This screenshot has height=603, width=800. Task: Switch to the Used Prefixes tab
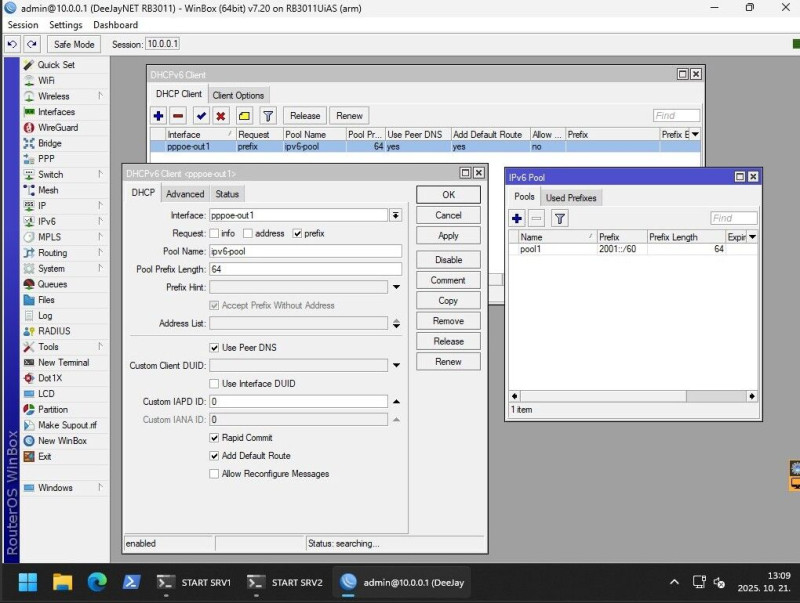coord(571,198)
